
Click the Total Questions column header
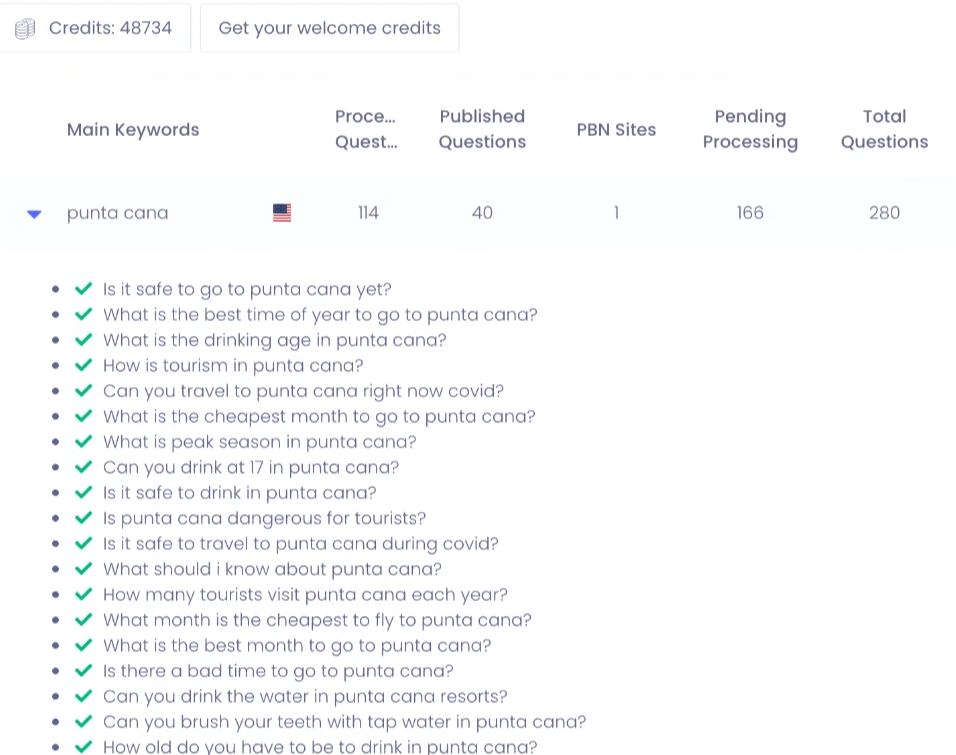click(x=884, y=129)
